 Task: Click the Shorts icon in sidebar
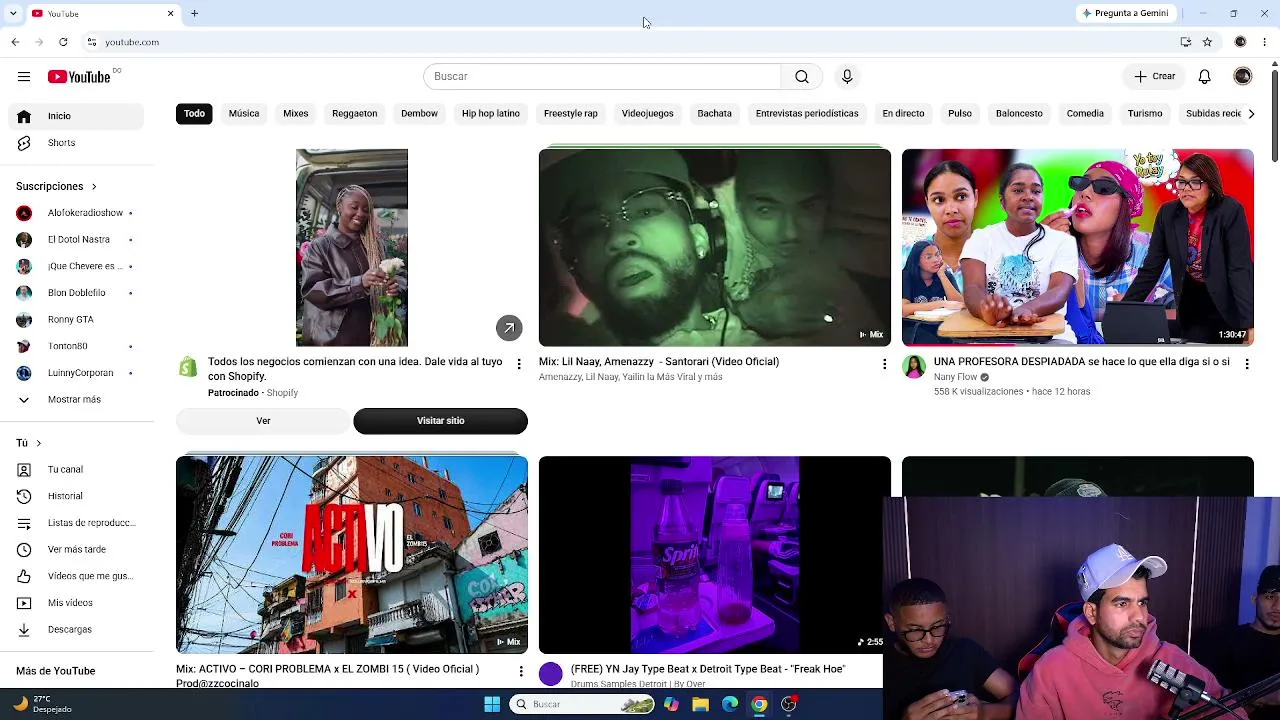[x=24, y=143]
